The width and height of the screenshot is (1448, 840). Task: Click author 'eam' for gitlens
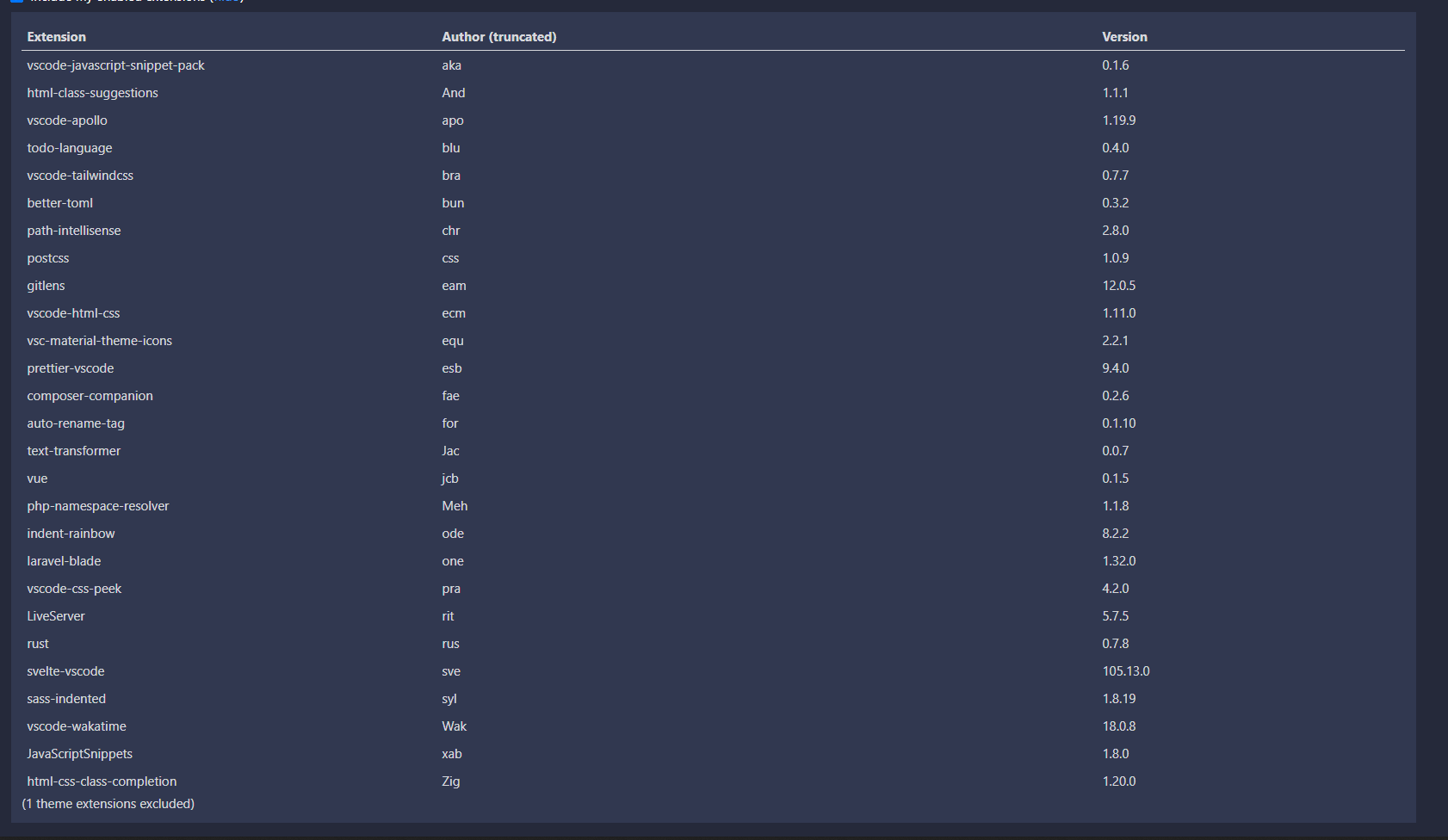coord(454,286)
